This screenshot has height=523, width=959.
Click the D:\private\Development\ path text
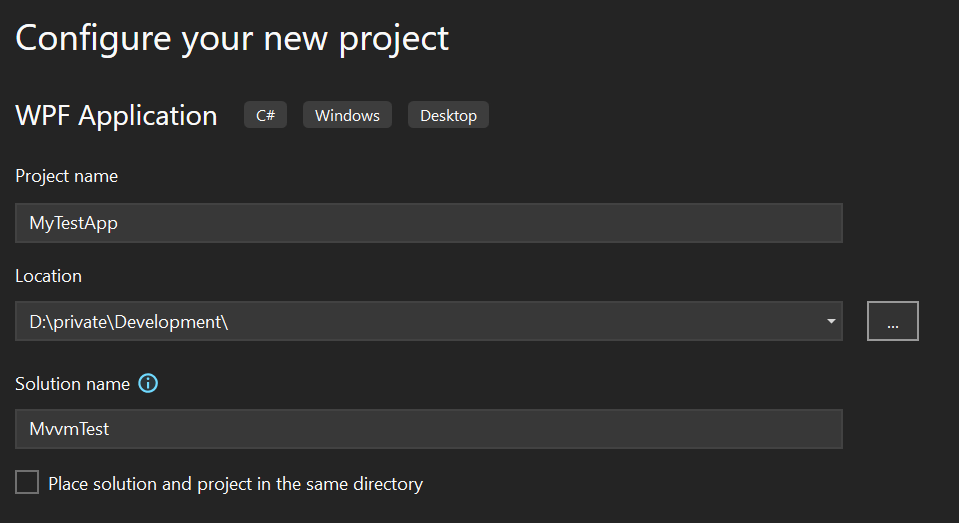coord(128,322)
